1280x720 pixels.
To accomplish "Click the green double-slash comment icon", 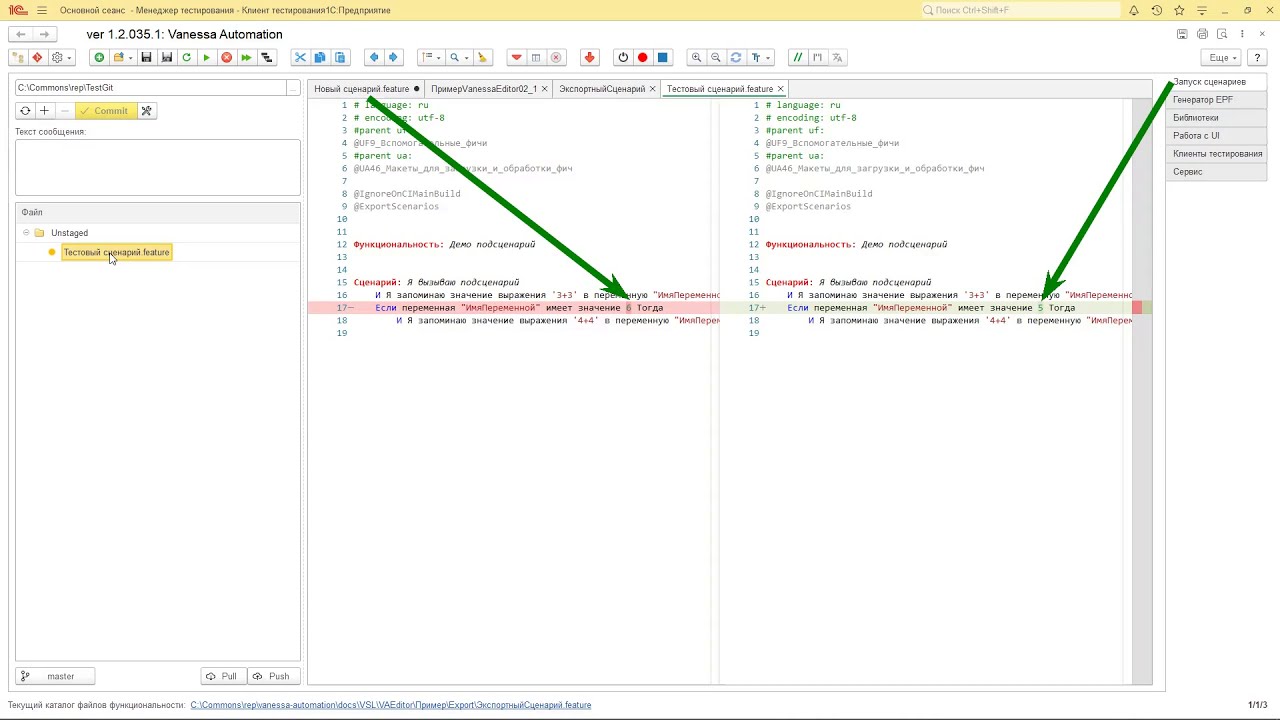I will pyautogui.click(x=797, y=58).
